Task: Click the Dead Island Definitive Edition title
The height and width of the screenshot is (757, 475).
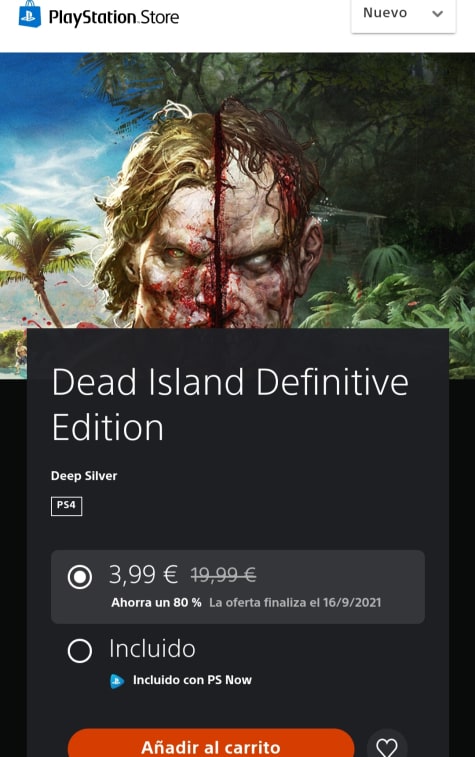Action: coord(230,405)
